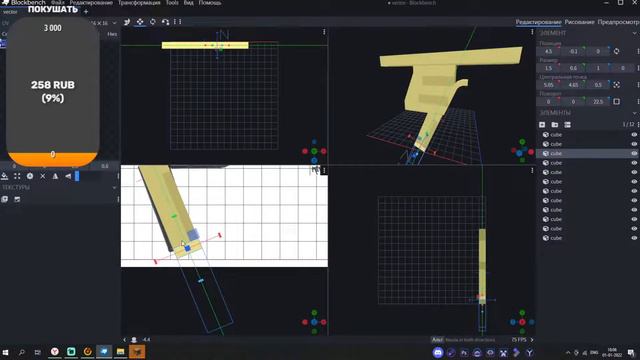Viewport: 640px width, 360px height.
Task: Open the Трансформация menu
Action: point(139,2)
